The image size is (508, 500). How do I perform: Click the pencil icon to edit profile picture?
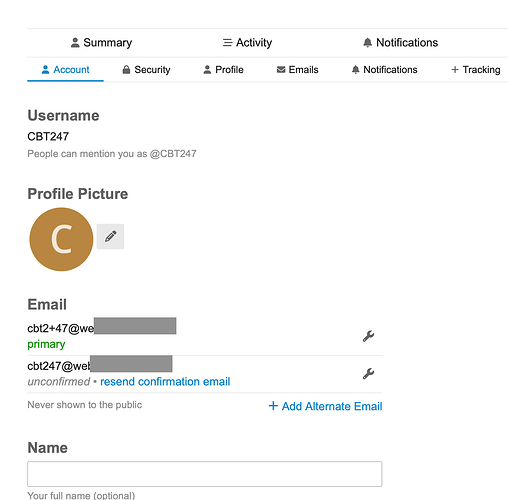coord(110,236)
